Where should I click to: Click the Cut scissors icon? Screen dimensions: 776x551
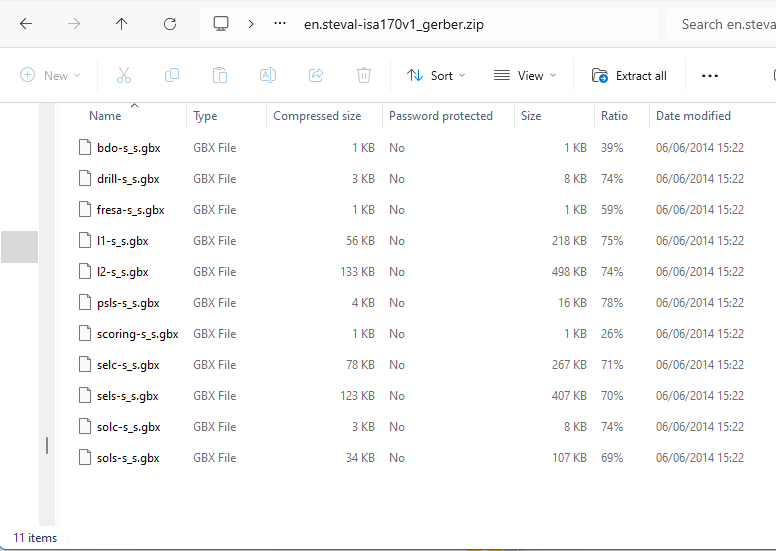pos(124,75)
